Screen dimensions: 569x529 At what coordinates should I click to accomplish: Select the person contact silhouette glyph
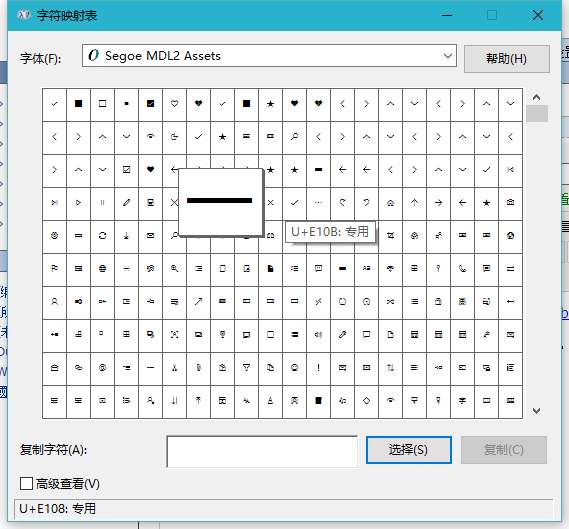tap(54, 302)
